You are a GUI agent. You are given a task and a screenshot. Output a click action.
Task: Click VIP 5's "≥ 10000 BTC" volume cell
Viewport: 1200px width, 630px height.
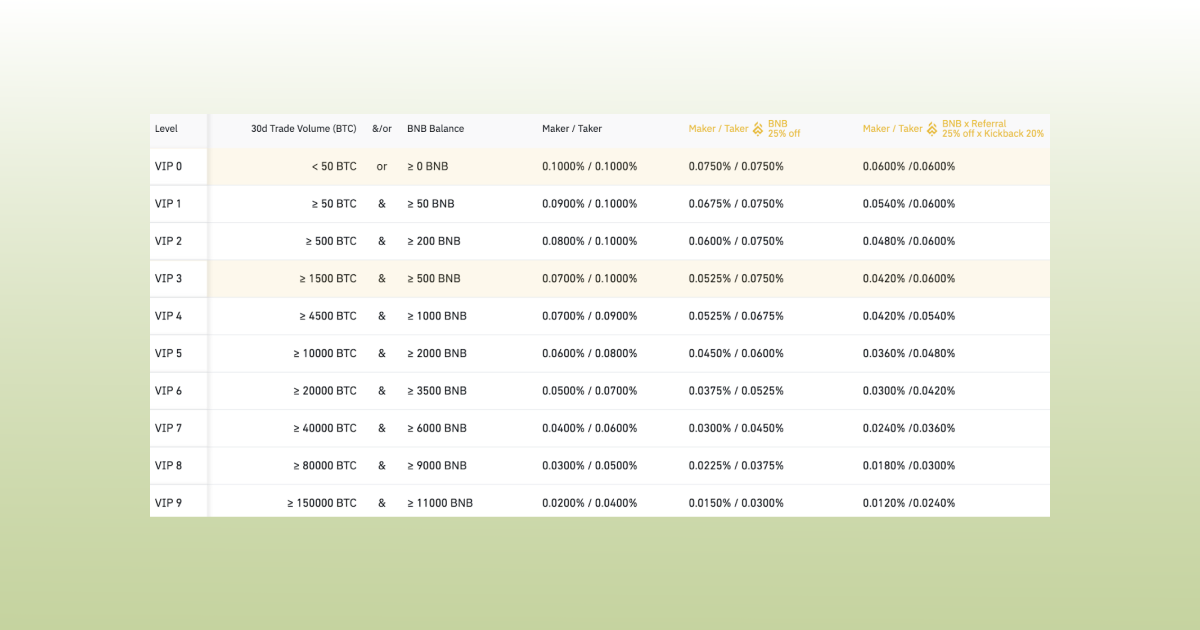[x=327, y=353]
